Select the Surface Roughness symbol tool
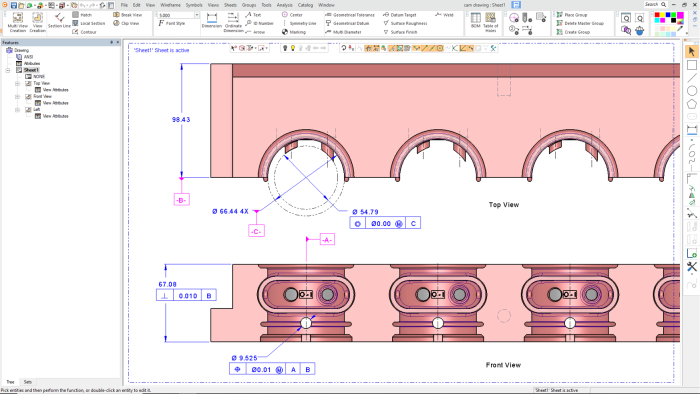This screenshot has height=394, width=700. coord(405,23)
